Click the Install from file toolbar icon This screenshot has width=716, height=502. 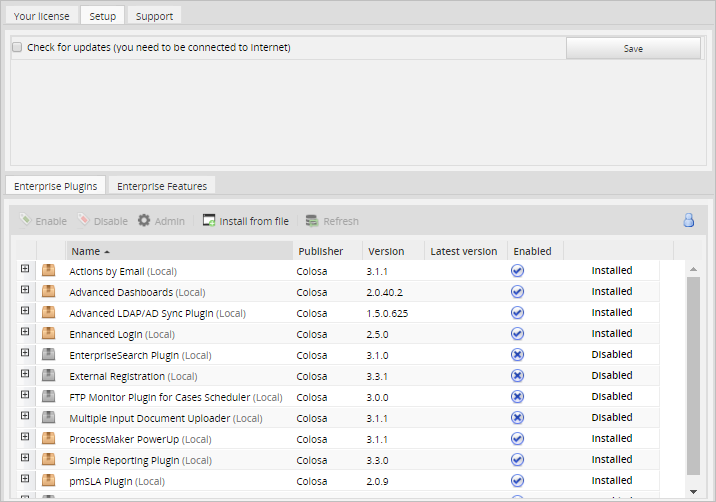tap(209, 221)
